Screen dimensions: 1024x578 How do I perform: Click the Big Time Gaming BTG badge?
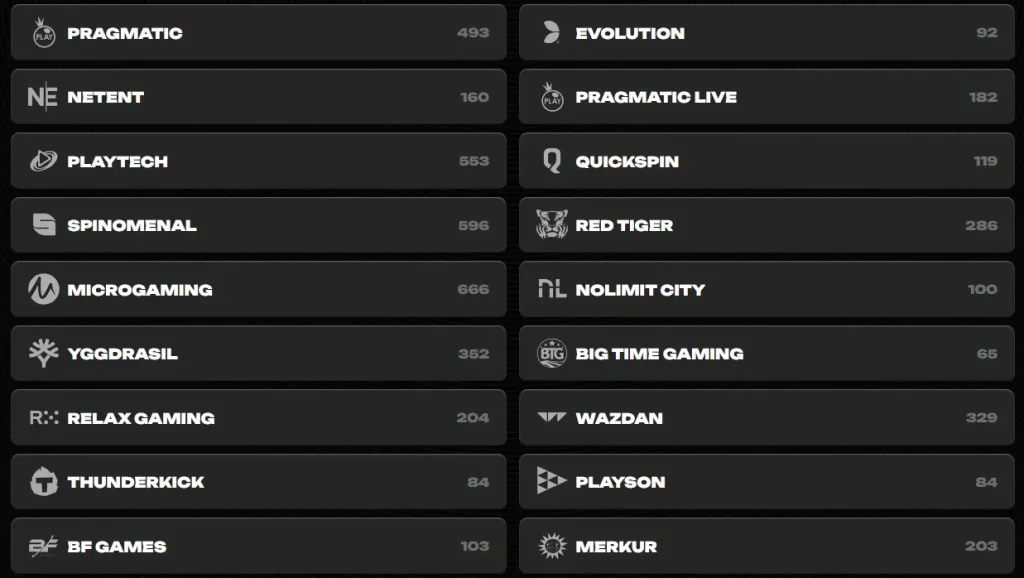552,353
